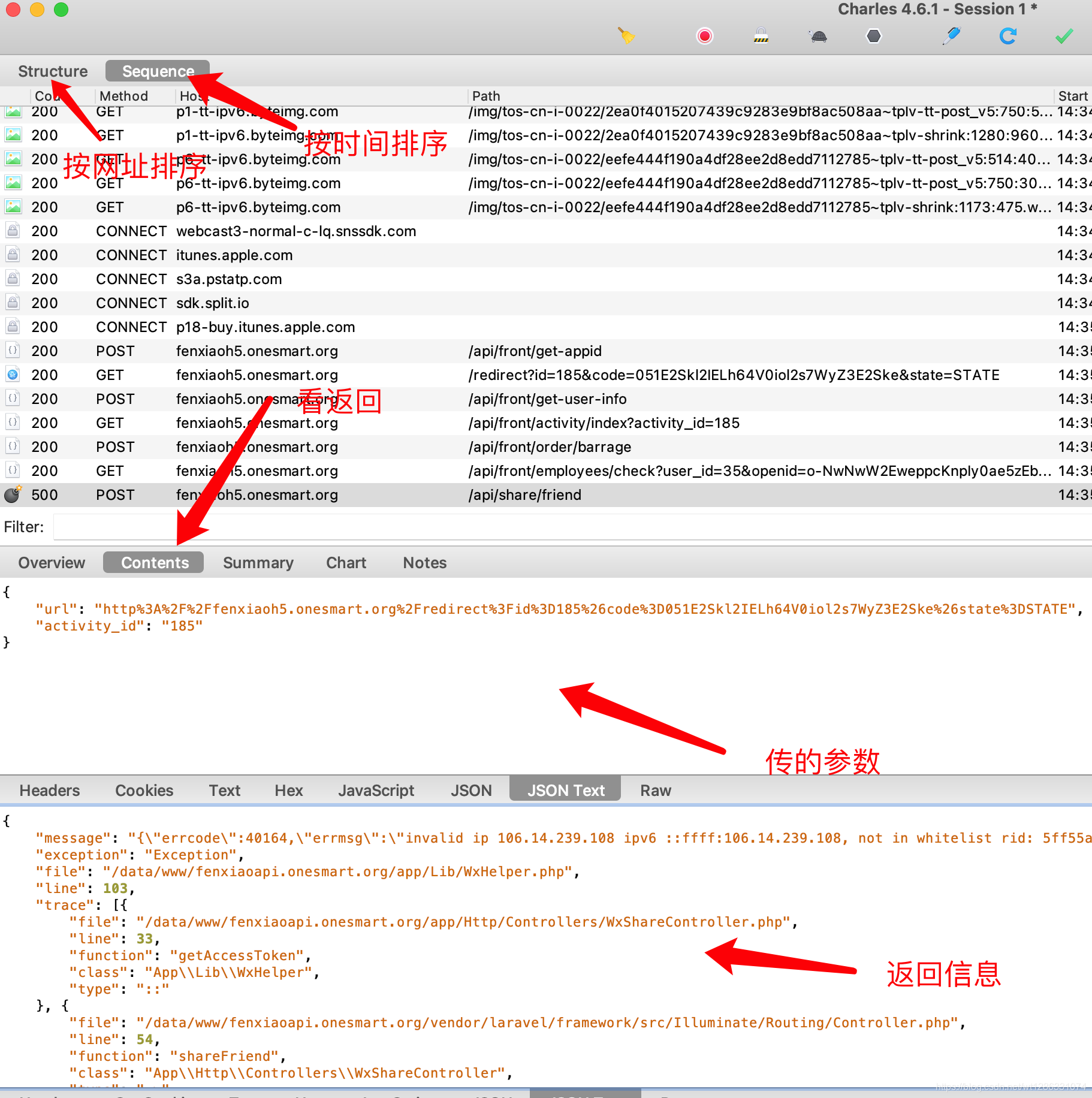This screenshot has height=1098, width=1092.
Task: Click bomb icon of the 500 error row
Action: point(13,494)
